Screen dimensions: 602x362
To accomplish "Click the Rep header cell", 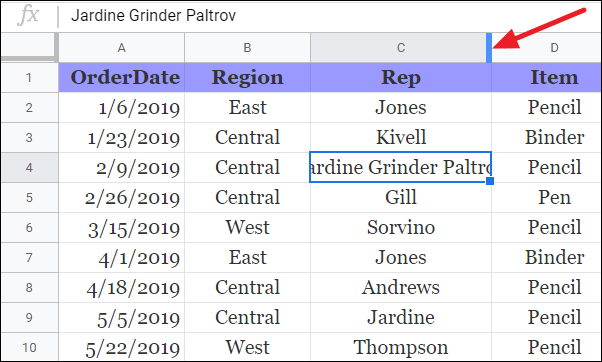I will pos(401,78).
